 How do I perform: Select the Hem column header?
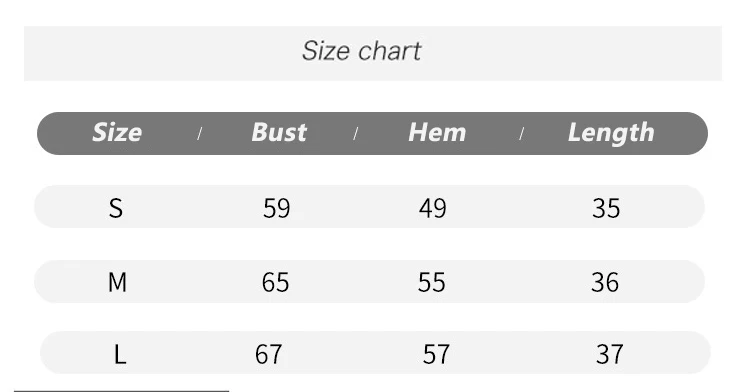(437, 132)
